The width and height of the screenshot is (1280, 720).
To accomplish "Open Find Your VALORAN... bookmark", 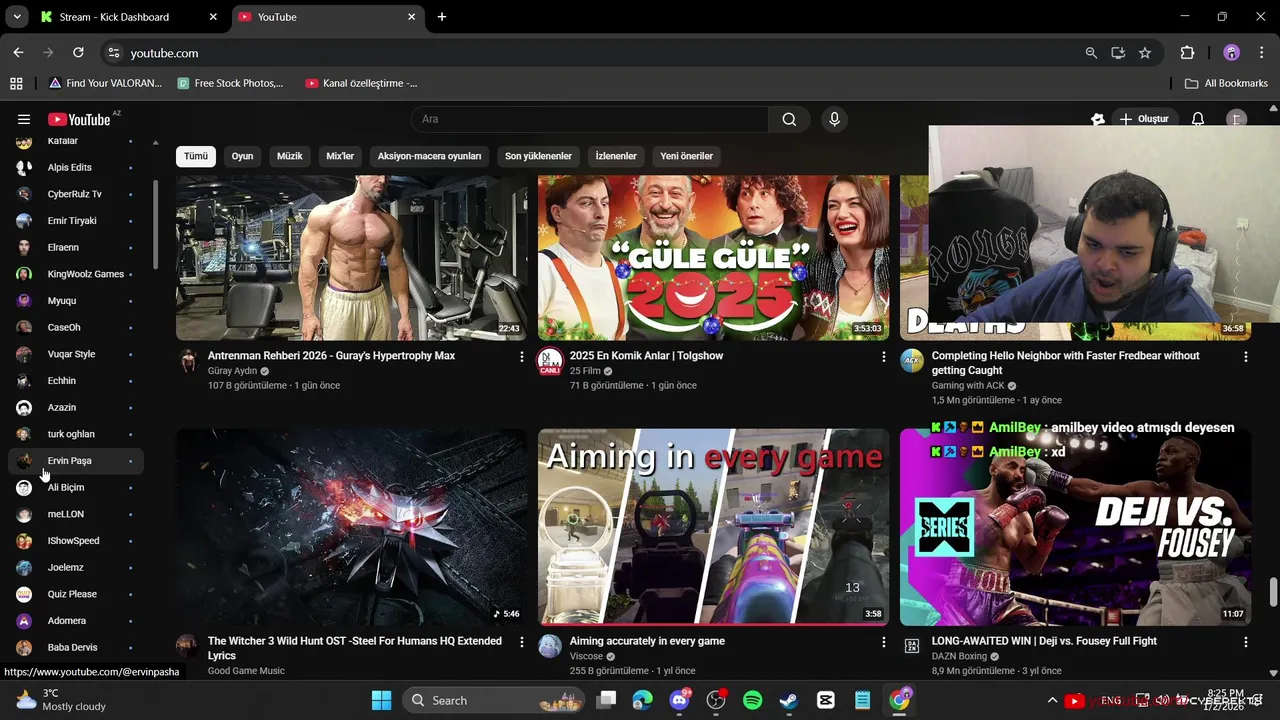I will point(105,83).
